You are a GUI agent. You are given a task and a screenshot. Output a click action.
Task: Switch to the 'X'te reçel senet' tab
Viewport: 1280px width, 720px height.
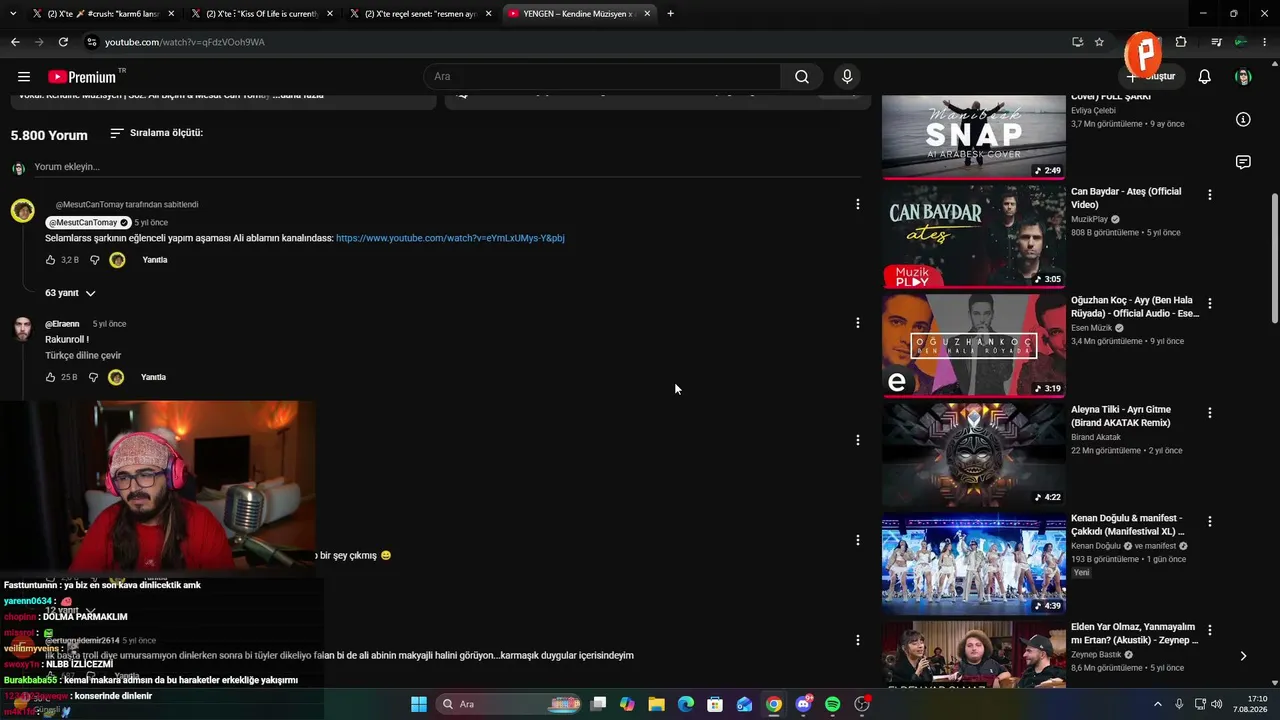point(421,14)
